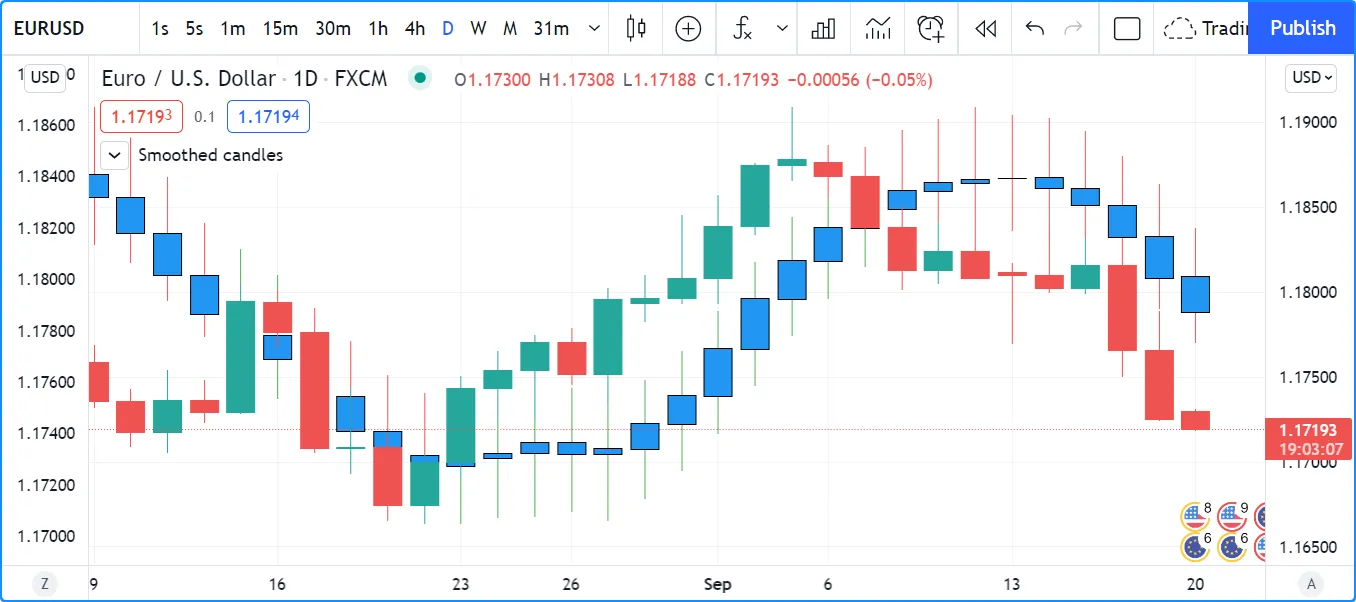Open the bar chart financials icon
Viewport: 1356px width, 602px height.
823,28
